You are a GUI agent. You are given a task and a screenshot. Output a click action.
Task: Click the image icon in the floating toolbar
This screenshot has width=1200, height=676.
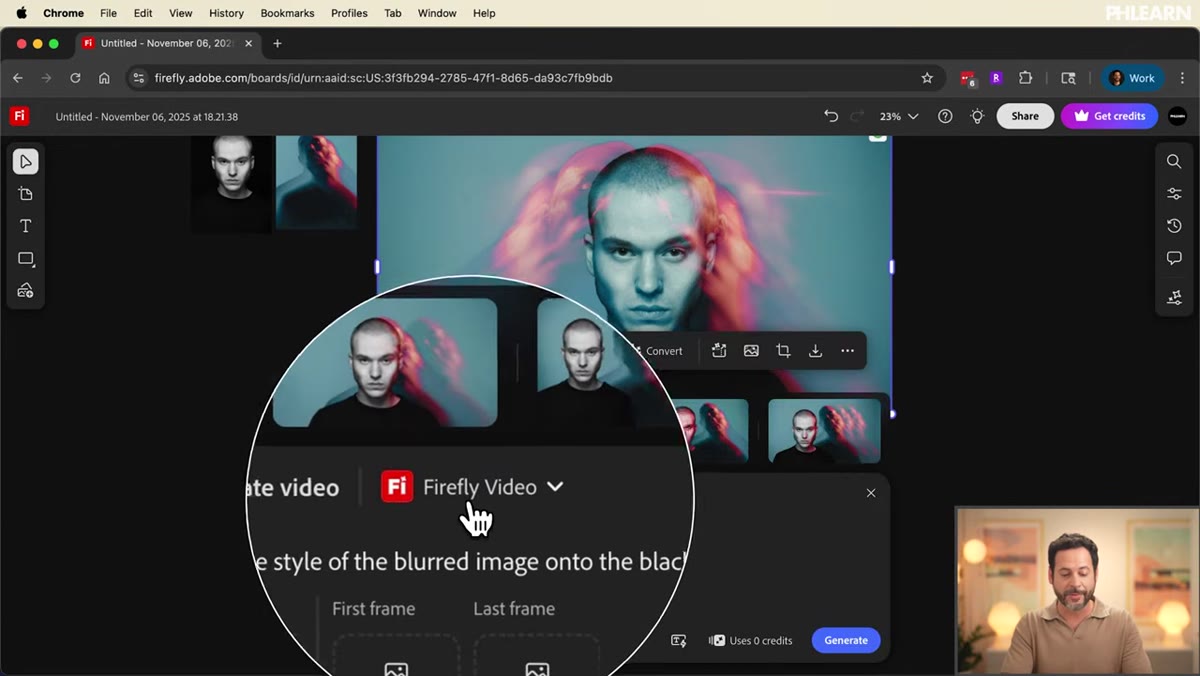click(x=751, y=351)
